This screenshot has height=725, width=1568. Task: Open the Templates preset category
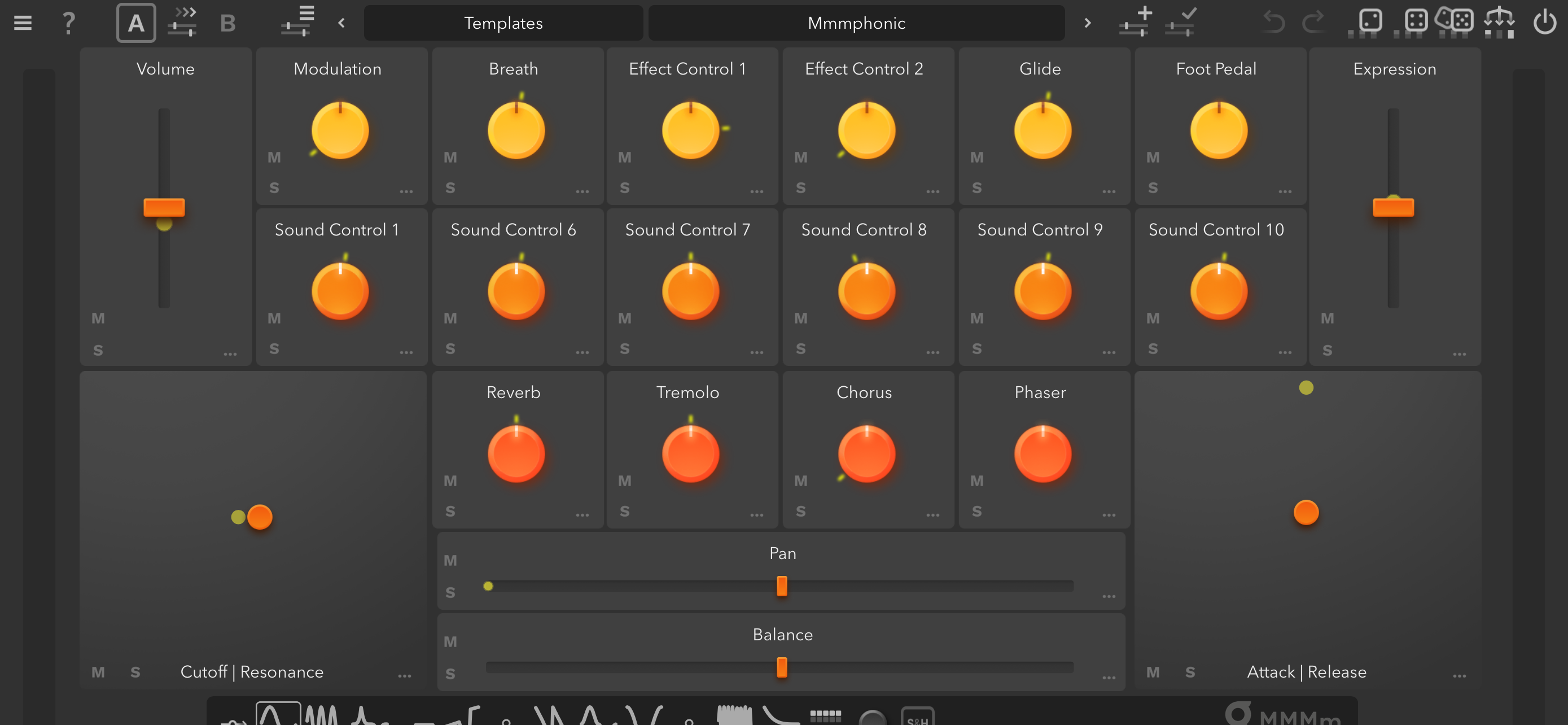[503, 23]
